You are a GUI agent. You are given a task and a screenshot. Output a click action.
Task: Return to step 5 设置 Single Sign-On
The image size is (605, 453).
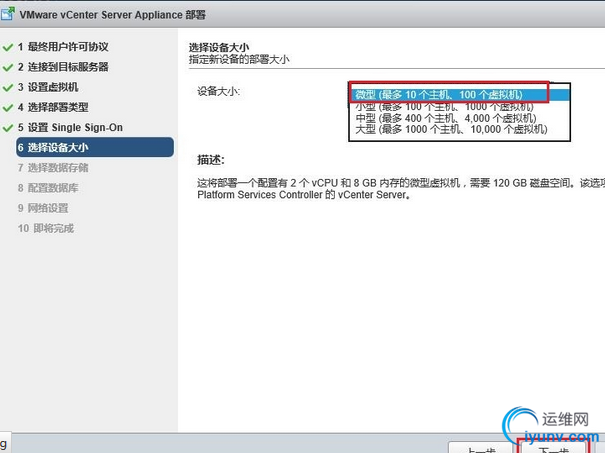click(70, 127)
